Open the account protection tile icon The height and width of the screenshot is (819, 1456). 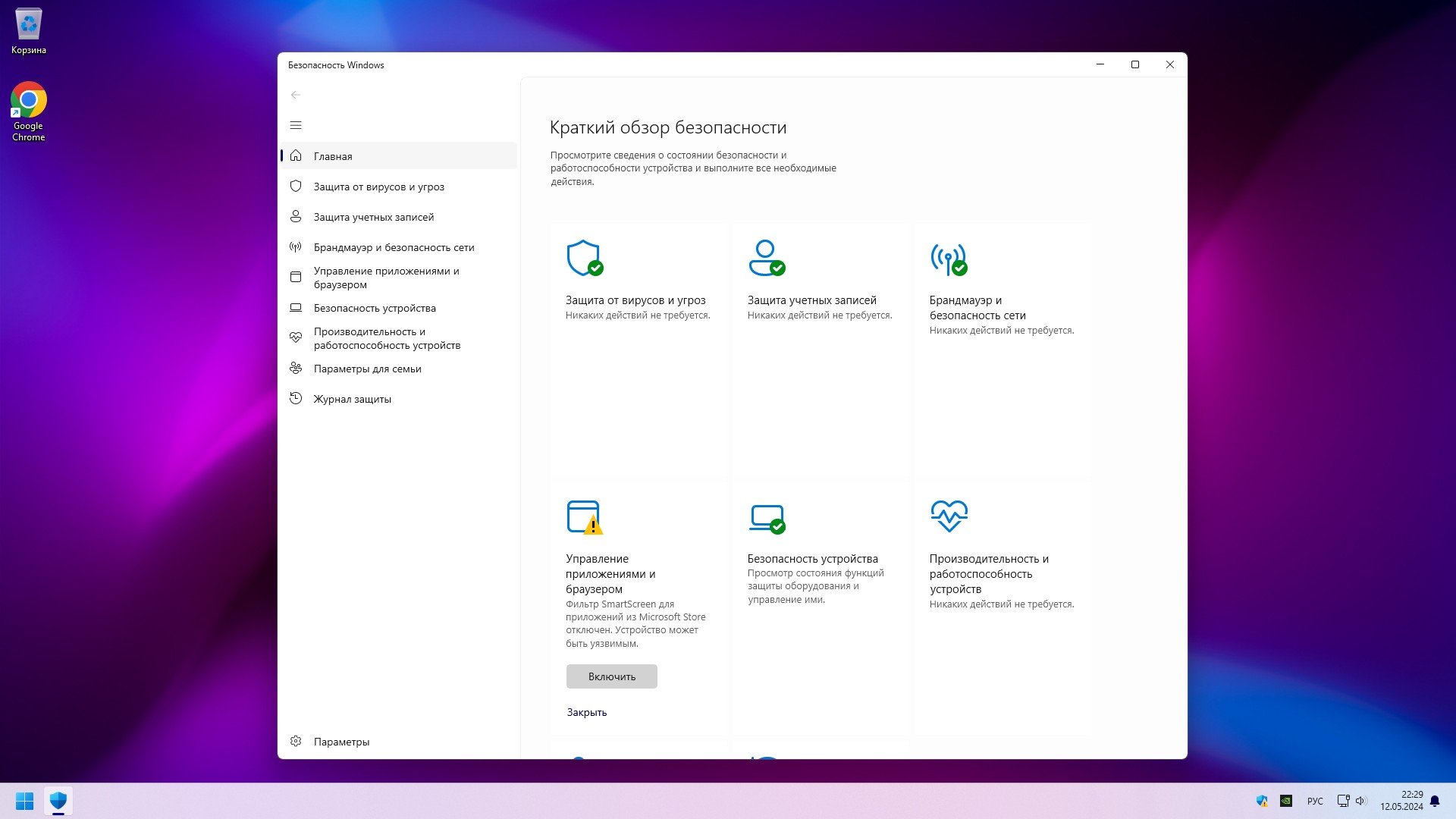[x=766, y=259]
